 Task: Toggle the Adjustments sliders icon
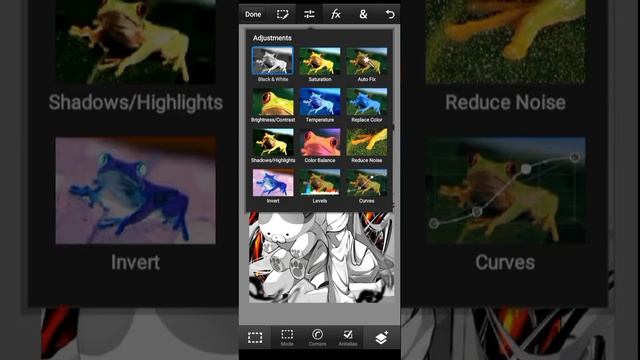309,14
